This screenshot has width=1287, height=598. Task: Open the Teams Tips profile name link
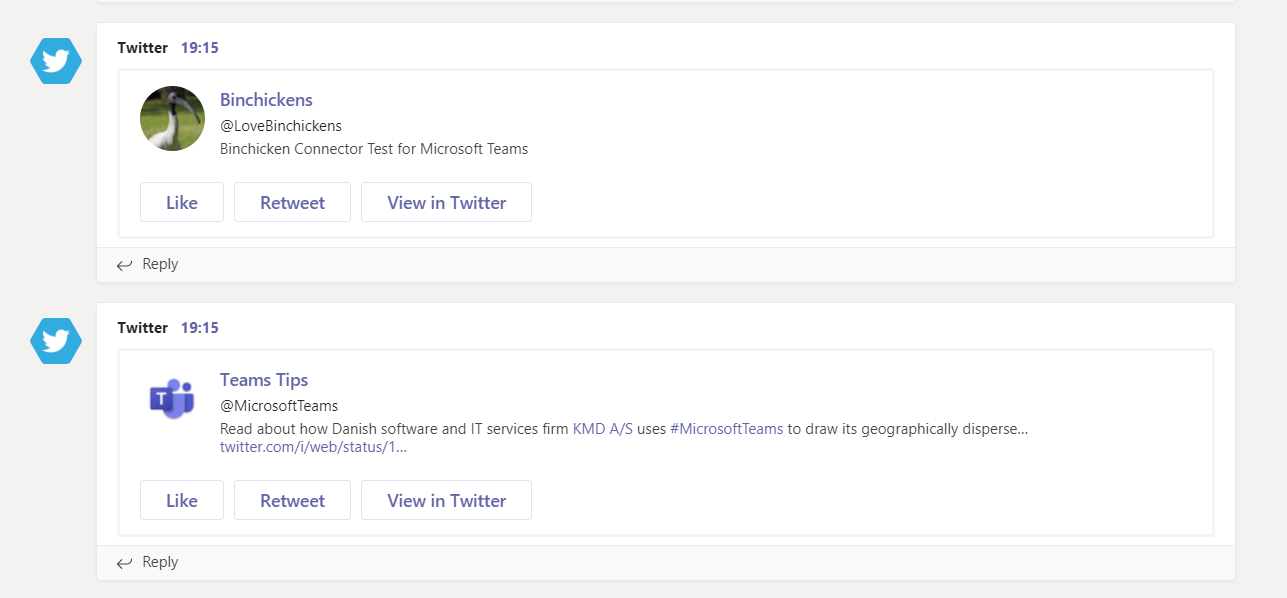[x=264, y=380]
